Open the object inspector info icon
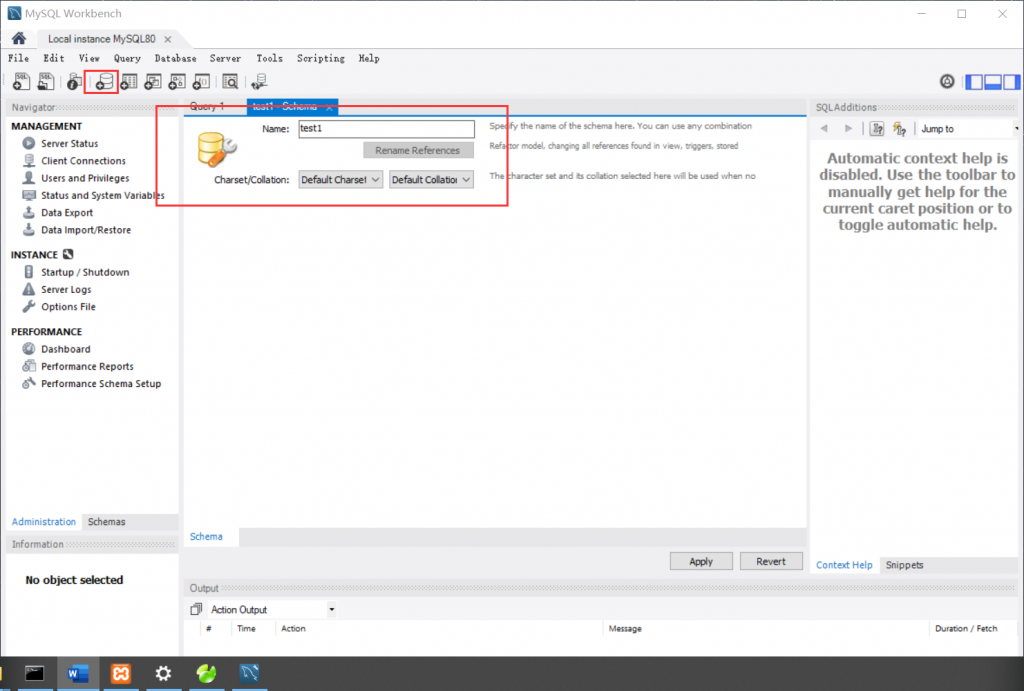The width and height of the screenshot is (1024, 691). click(x=74, y=82)
